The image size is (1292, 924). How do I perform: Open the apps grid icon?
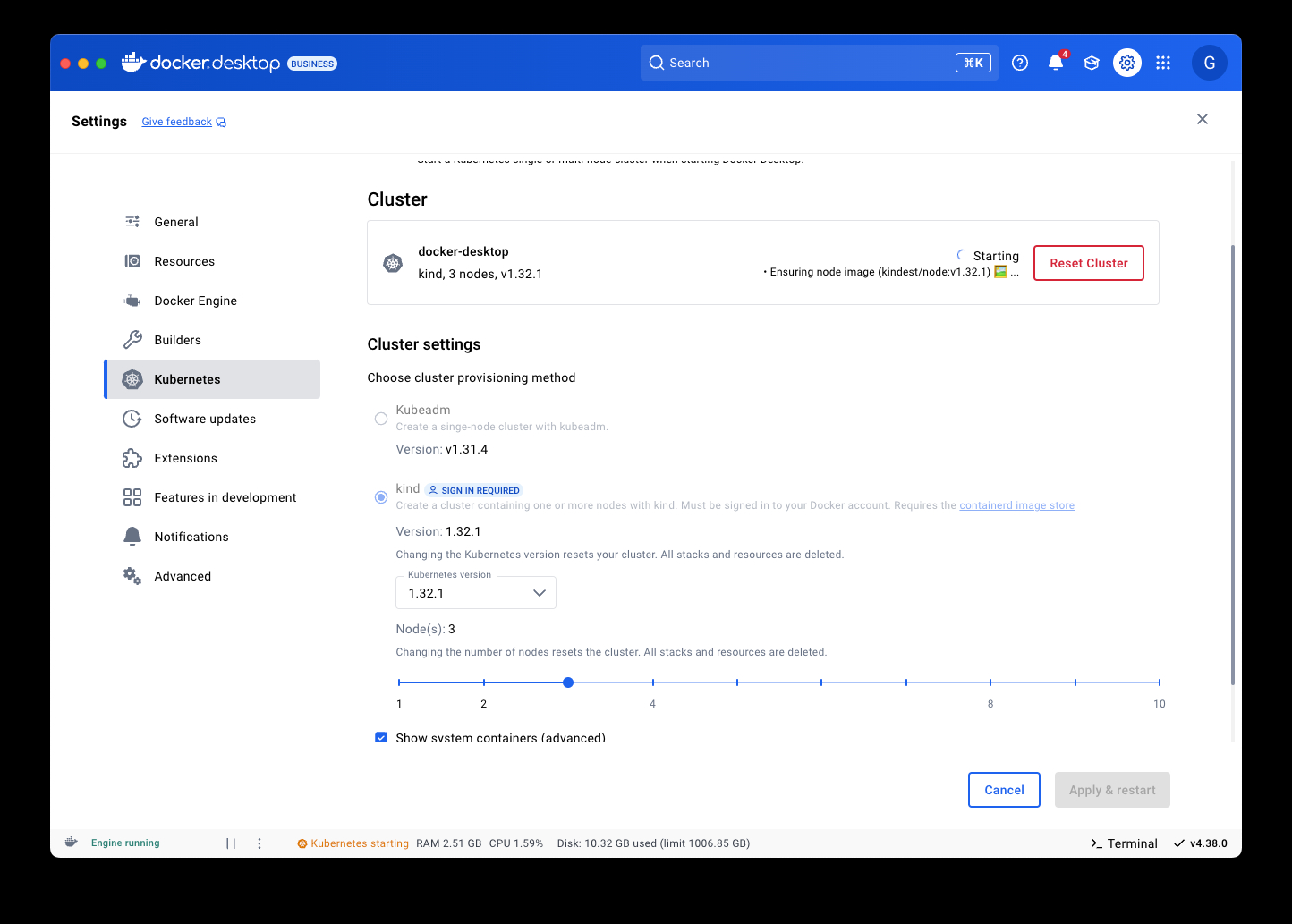[1163, 63]
